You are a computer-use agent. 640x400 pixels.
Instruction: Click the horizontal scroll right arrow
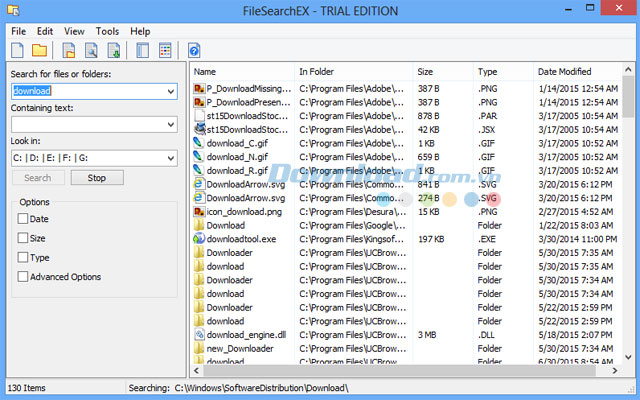pyautogui.click(x=615, y=371)
